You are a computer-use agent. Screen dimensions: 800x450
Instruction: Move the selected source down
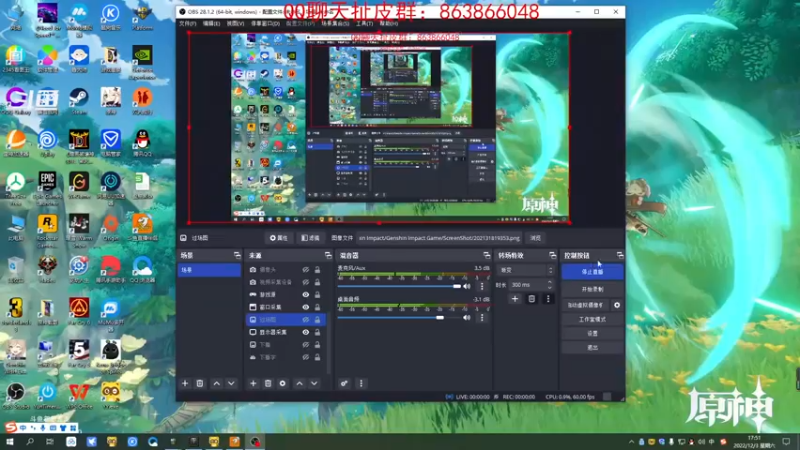tap(314, 383)
